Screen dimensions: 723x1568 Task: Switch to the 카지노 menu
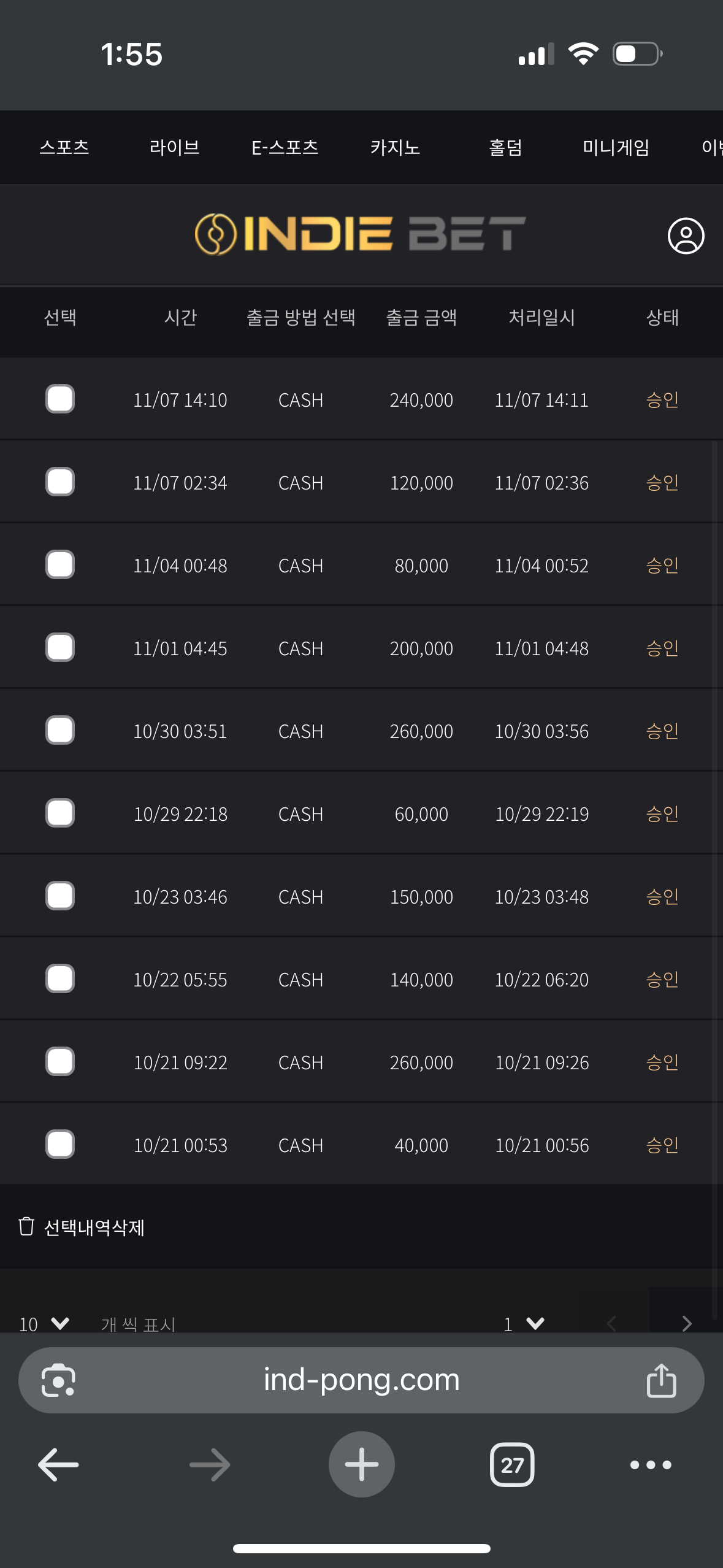(395, 147)
